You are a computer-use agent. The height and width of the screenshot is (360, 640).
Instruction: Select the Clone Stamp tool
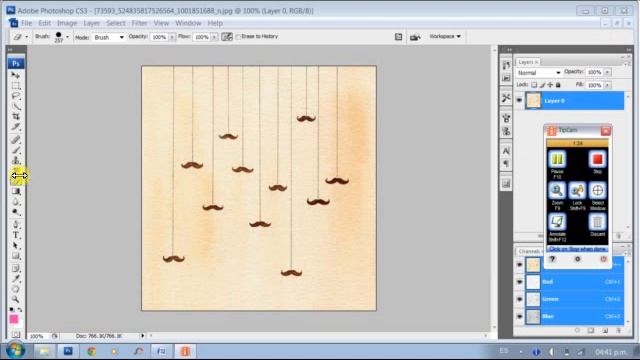(x=16, y=160)
